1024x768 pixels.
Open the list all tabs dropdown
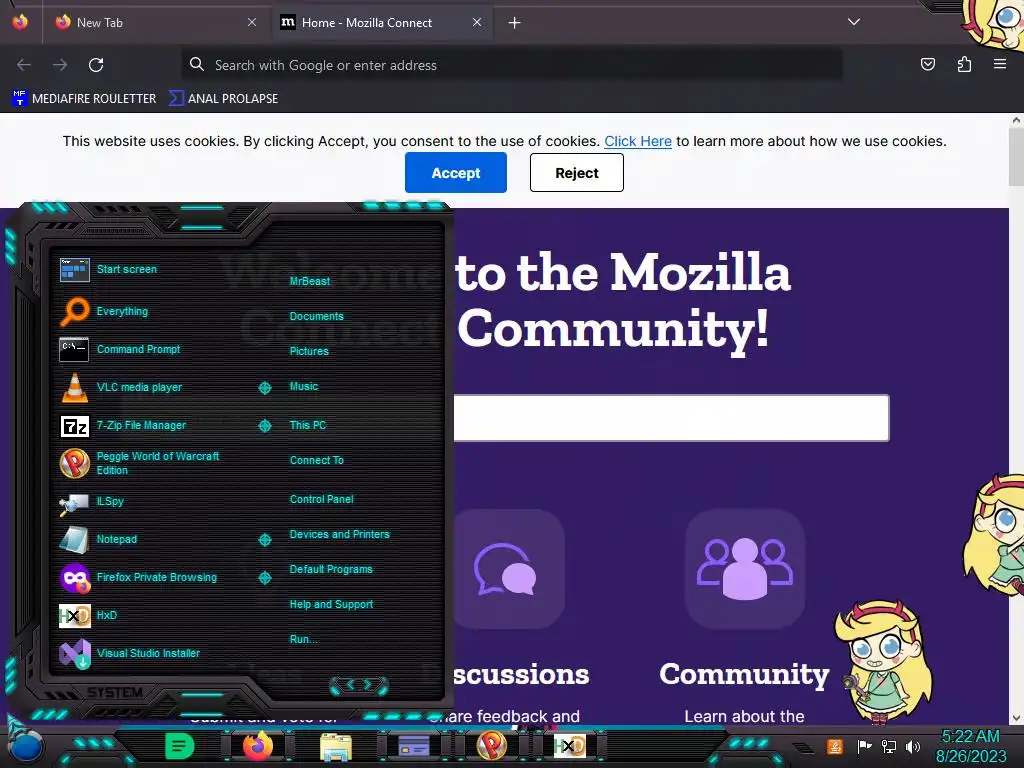pyautogui.click(x=854, y=22)
